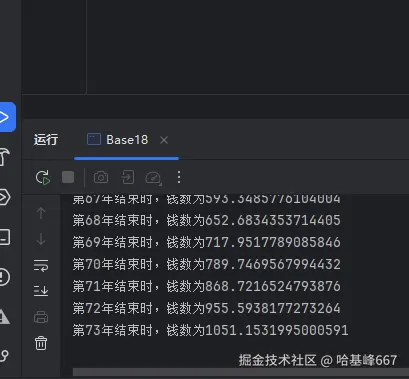
Task: Select the 第68年 output line
Action: [x=207, y=220]
